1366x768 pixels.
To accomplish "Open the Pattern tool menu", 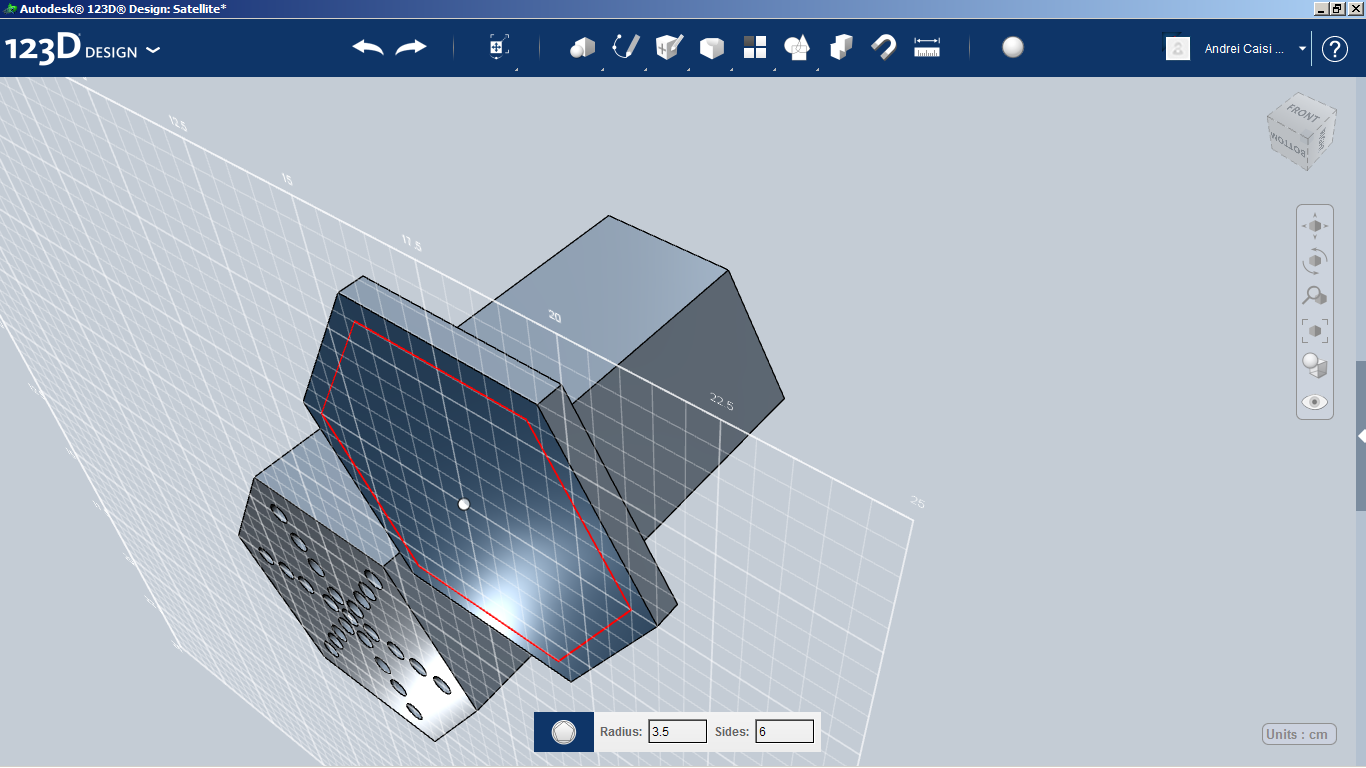I will pyautogui.click(x=755, y=47).
